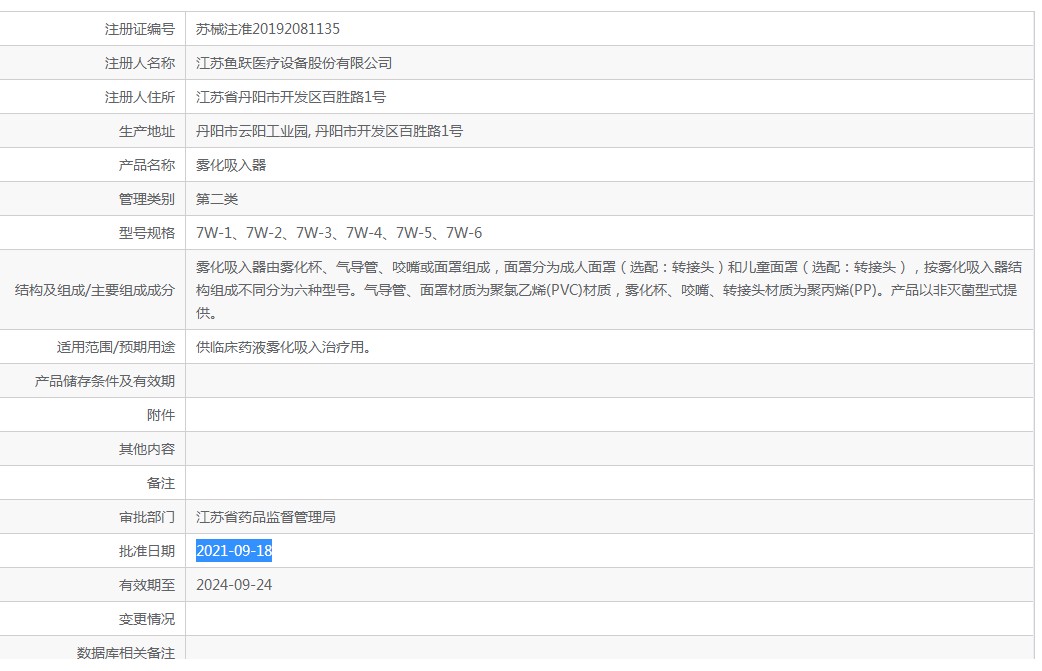Click the 附件 label

point(161,415)
